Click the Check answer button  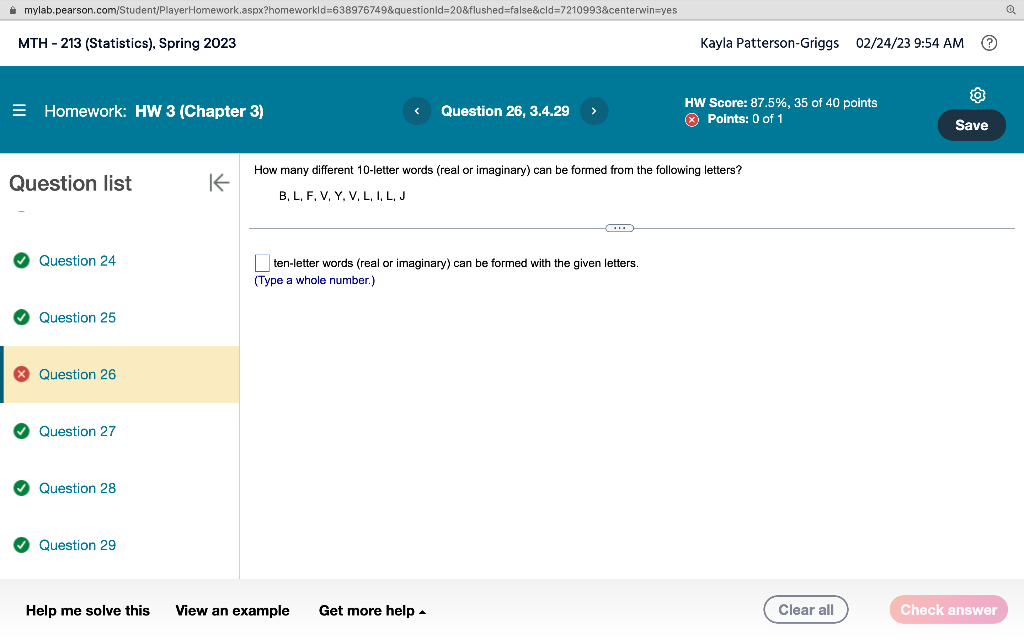(x=948, y=609)
